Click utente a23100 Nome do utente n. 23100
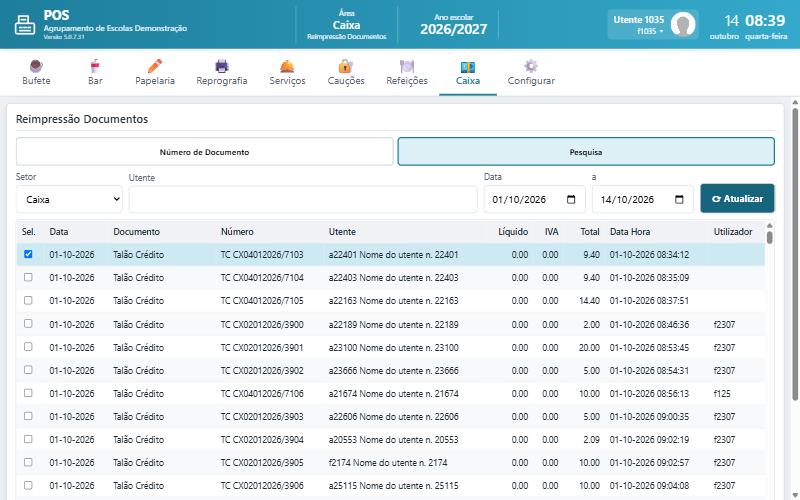800x500 pixels. [393, 347]
